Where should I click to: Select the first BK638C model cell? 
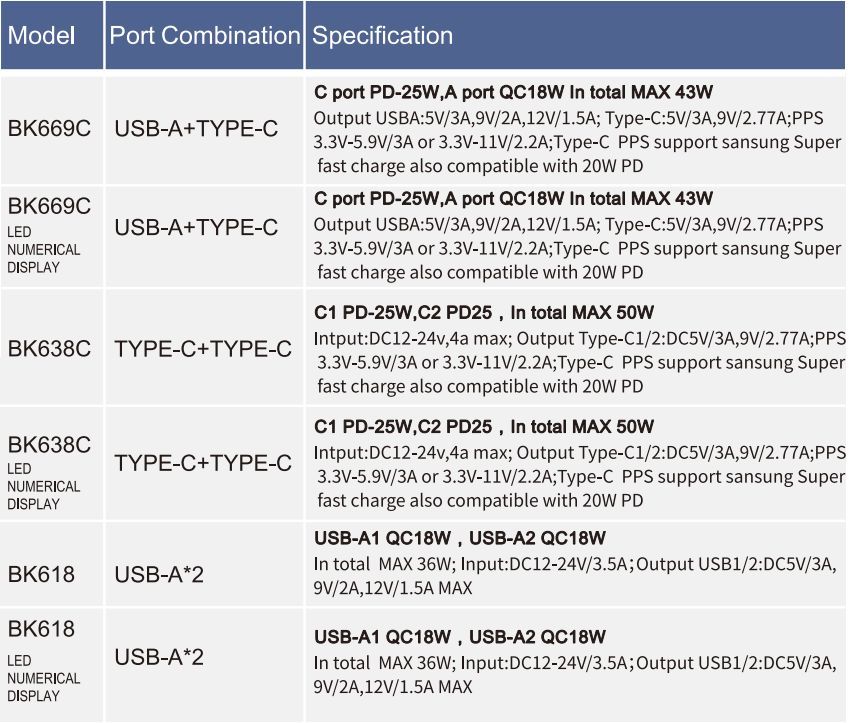[52, 348]
